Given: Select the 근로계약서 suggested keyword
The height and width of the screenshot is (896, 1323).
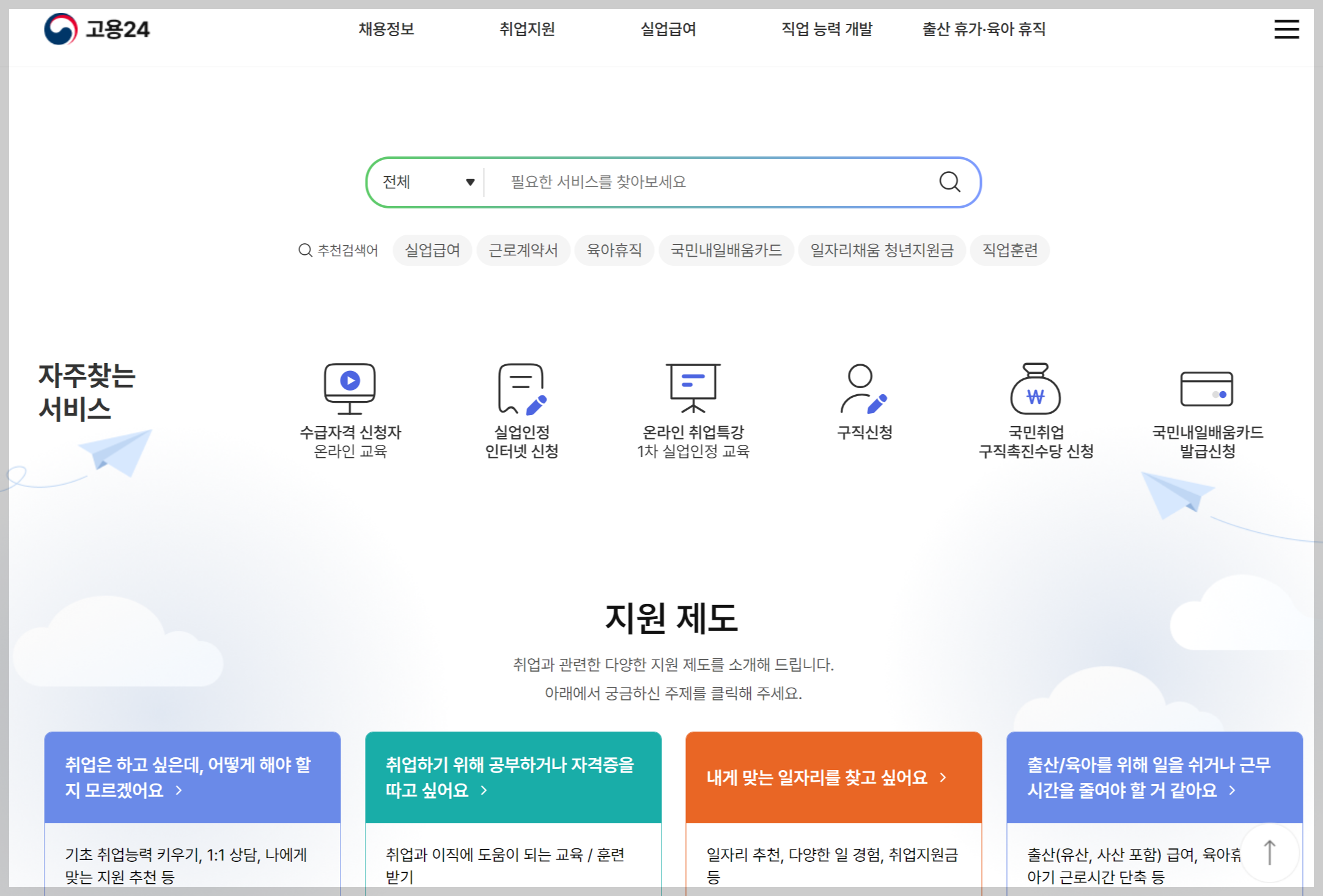Looking at the screenshot, I should click(523, 250).
